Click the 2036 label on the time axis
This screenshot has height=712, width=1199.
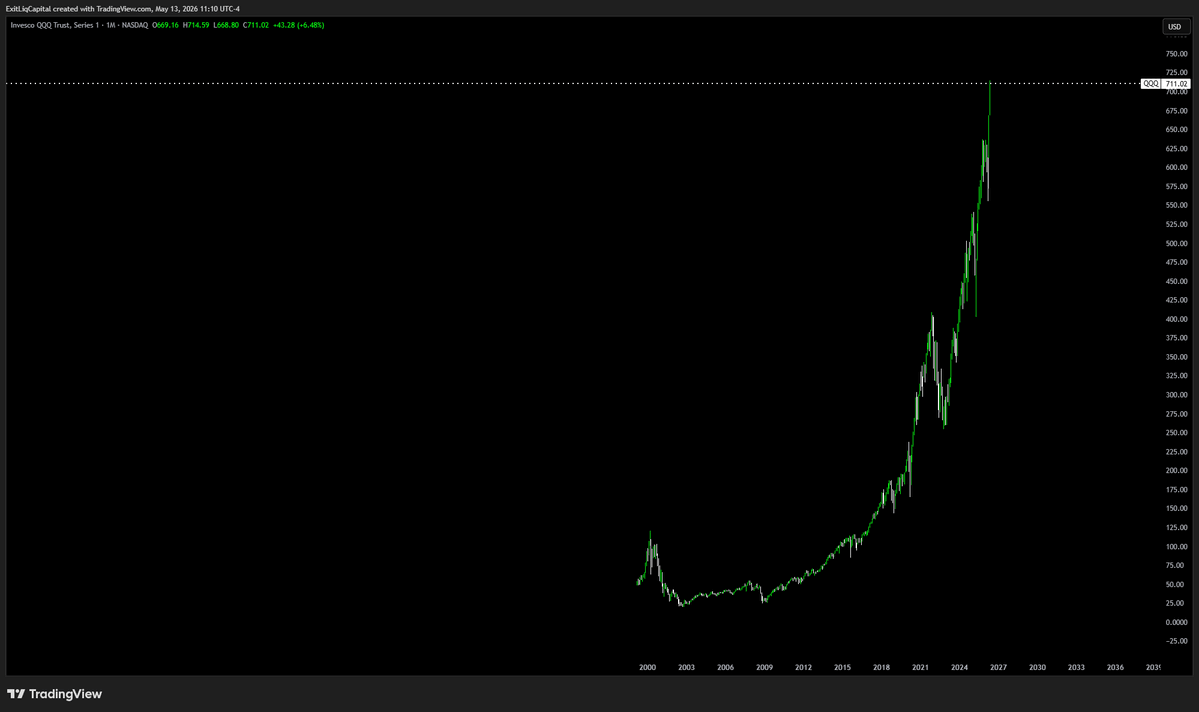click(x=1116, y=668)
